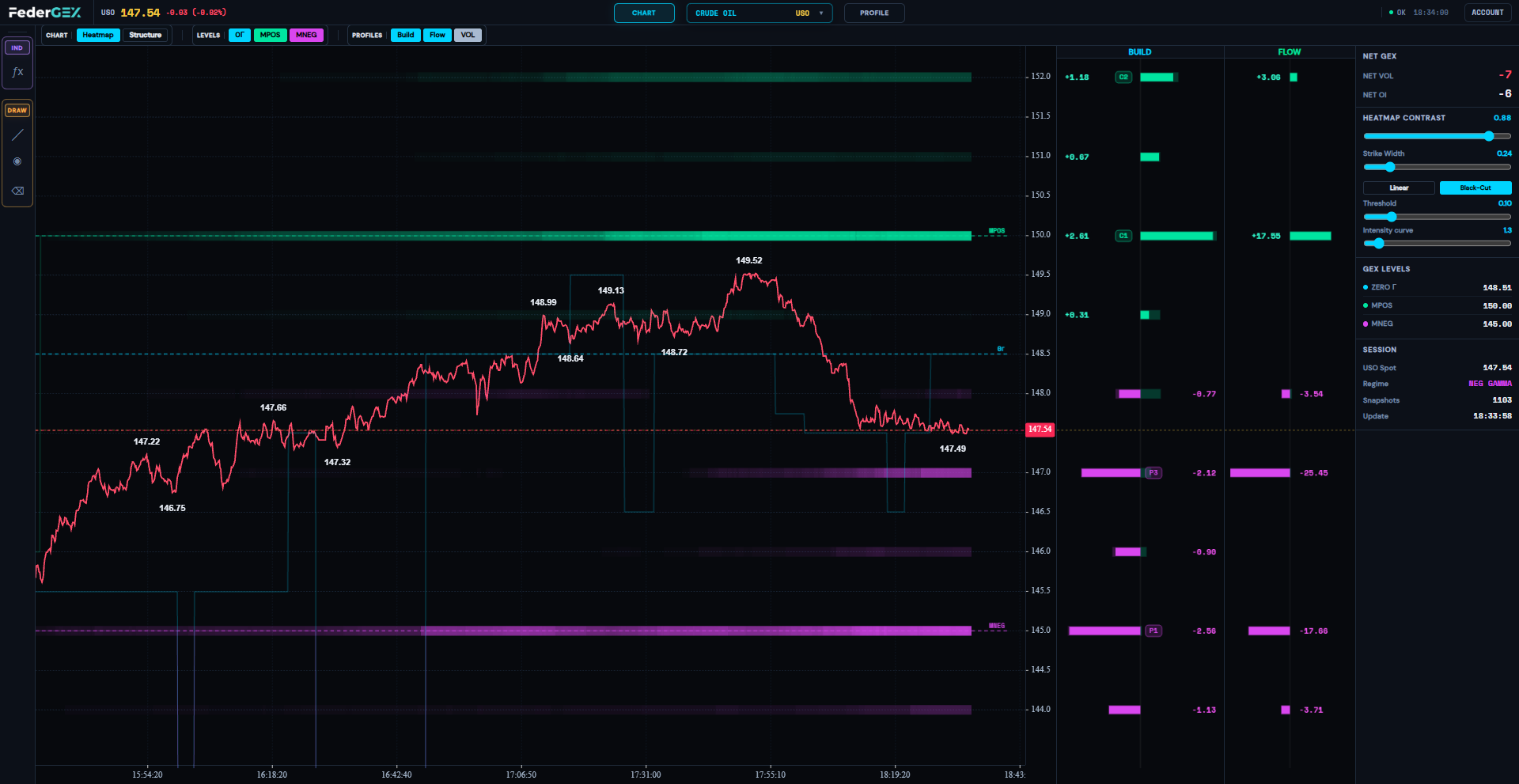The image size is (1519, 784).
Task: Select the Black-Cut heatmap mode
Action: point(1475,188)
